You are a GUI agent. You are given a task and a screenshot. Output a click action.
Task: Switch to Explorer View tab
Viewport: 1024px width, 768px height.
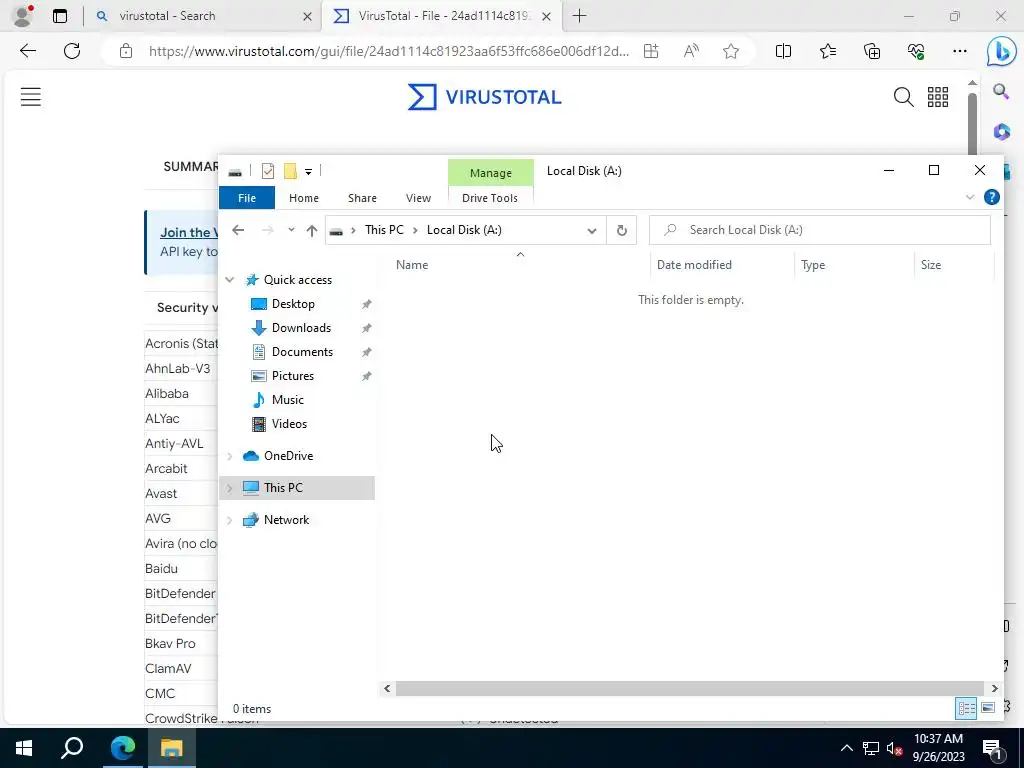[418, 198]
